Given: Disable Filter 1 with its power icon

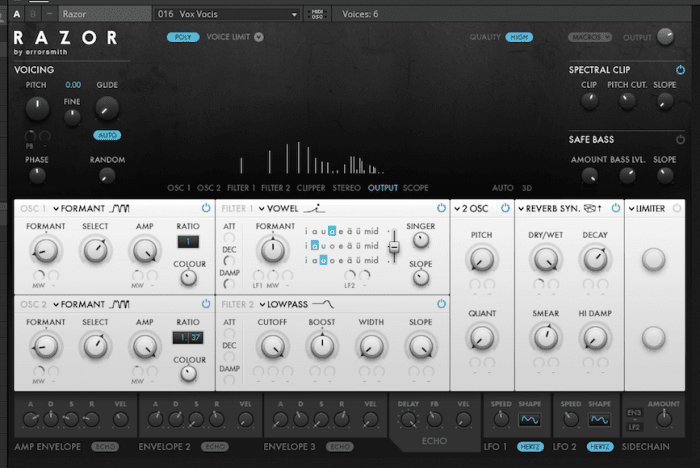Looking at the screenshot, I should pyautogui.click(x=441, y=208).
